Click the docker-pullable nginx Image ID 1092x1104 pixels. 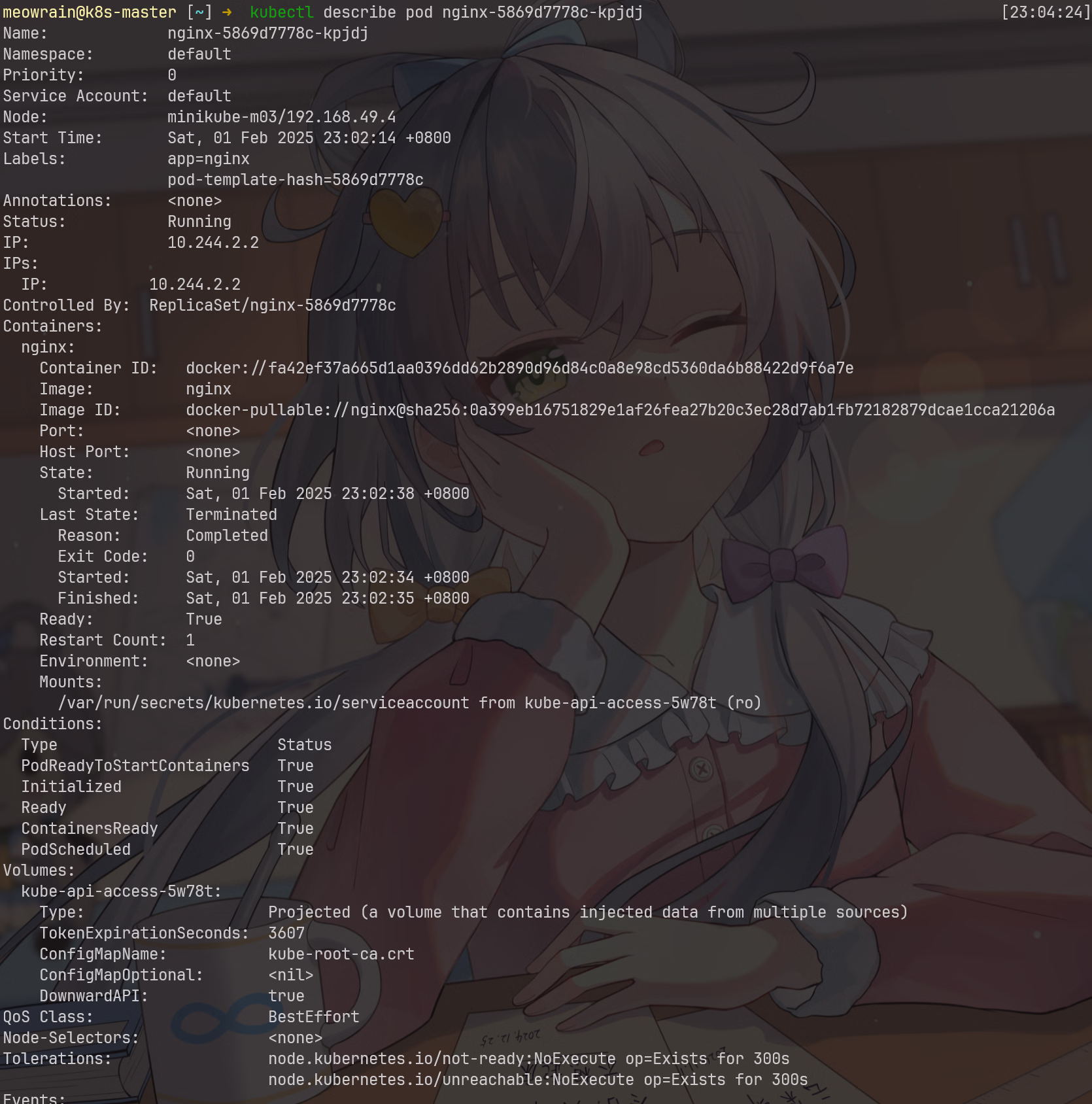620,410
